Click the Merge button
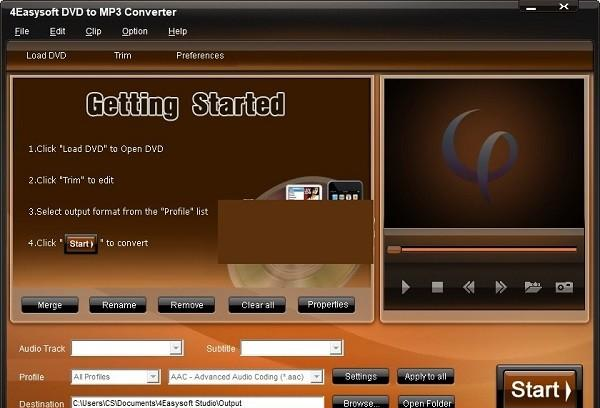This screenshot has width=600, height=408. click(50, 305)
